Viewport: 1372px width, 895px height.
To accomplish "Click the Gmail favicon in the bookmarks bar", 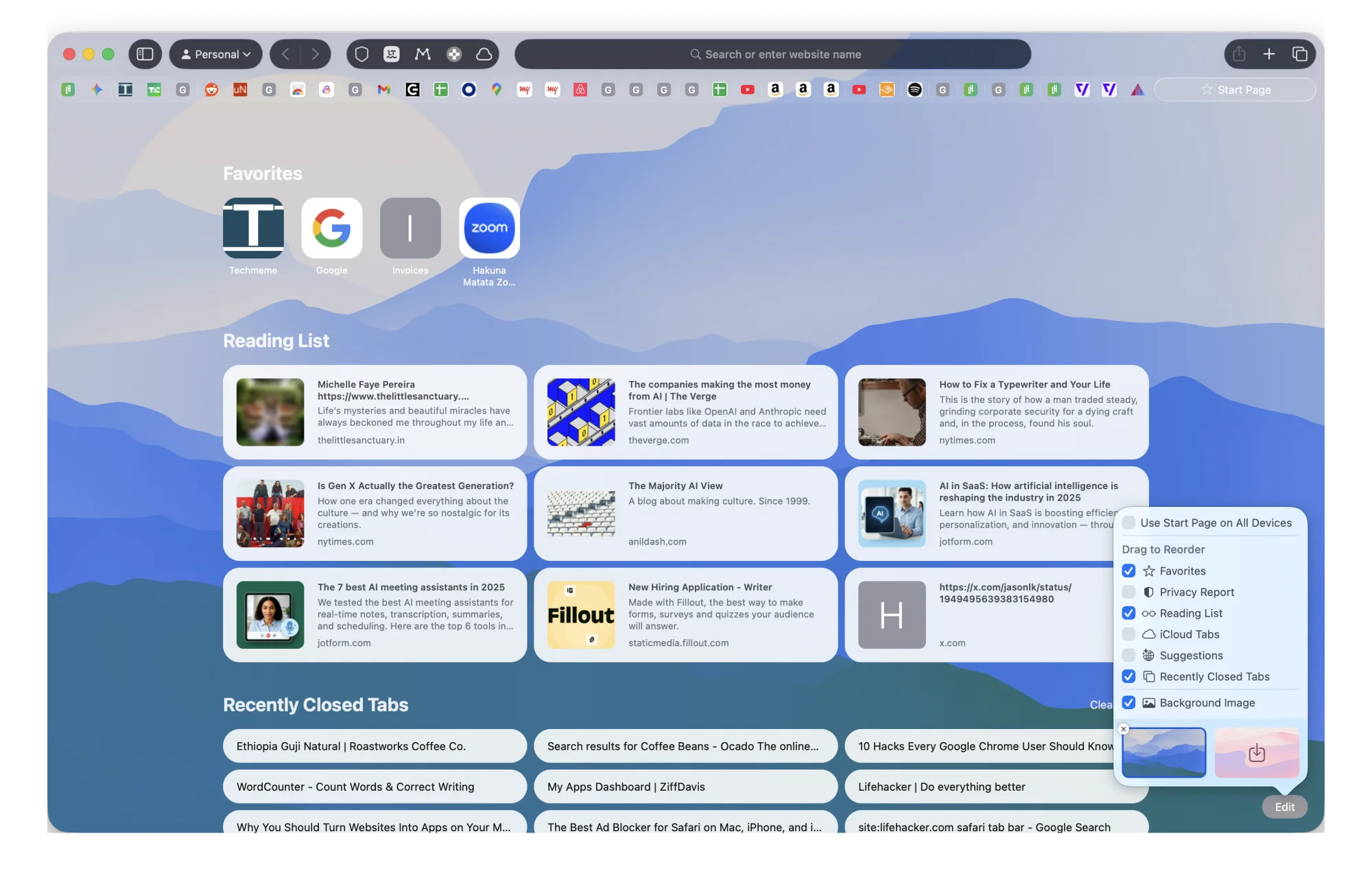I will [x=384, y=89].
